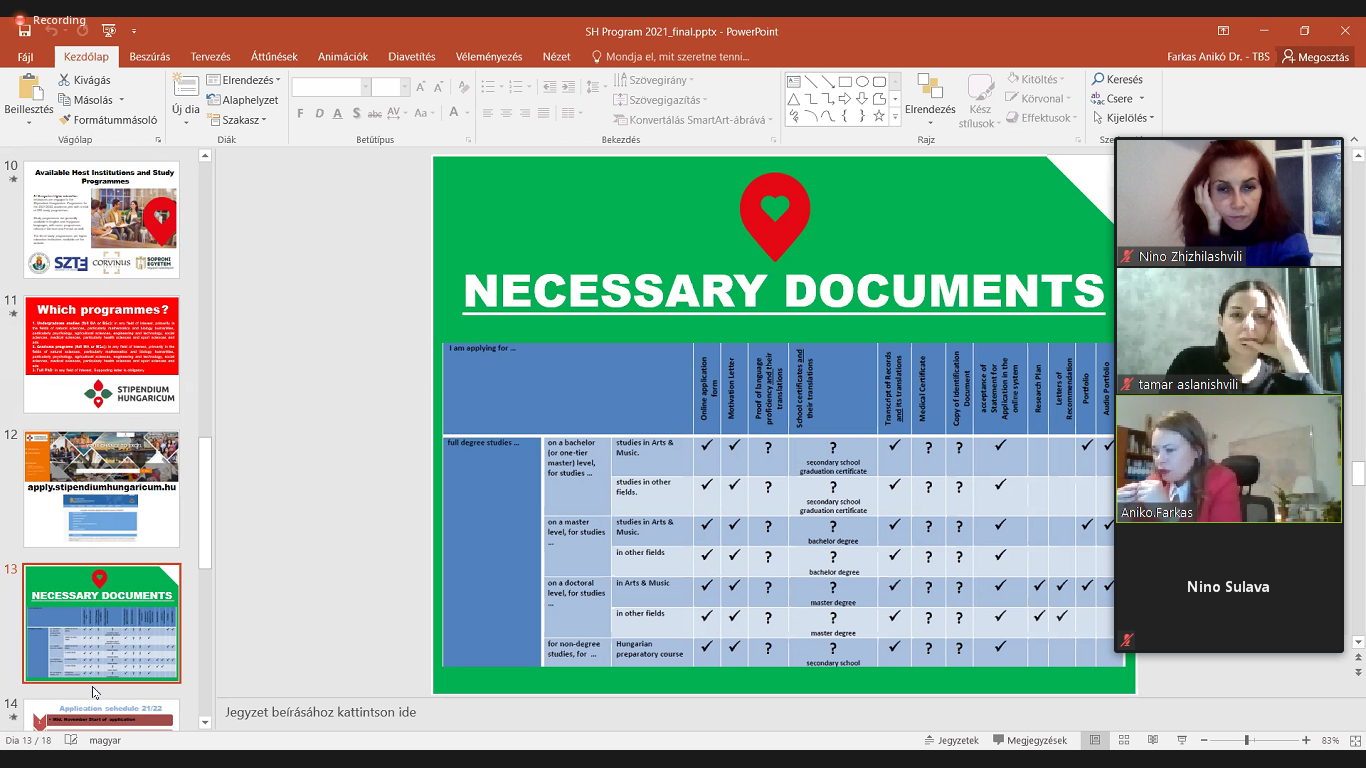Image resolution: width=1366 pixels, height=768 pixels.
Task: Click the Formátummásoló format painter icon
Action: 65,120
